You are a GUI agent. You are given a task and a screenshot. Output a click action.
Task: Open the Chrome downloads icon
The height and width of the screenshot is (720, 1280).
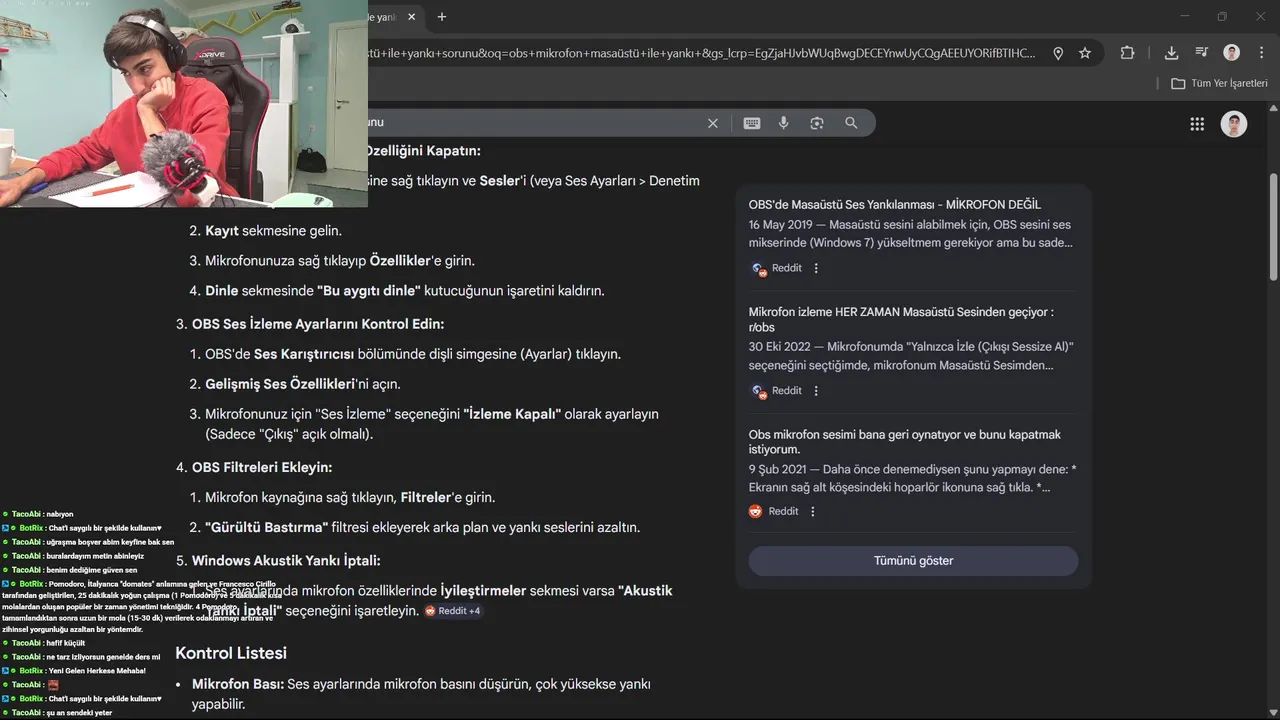coord(1172,53)
